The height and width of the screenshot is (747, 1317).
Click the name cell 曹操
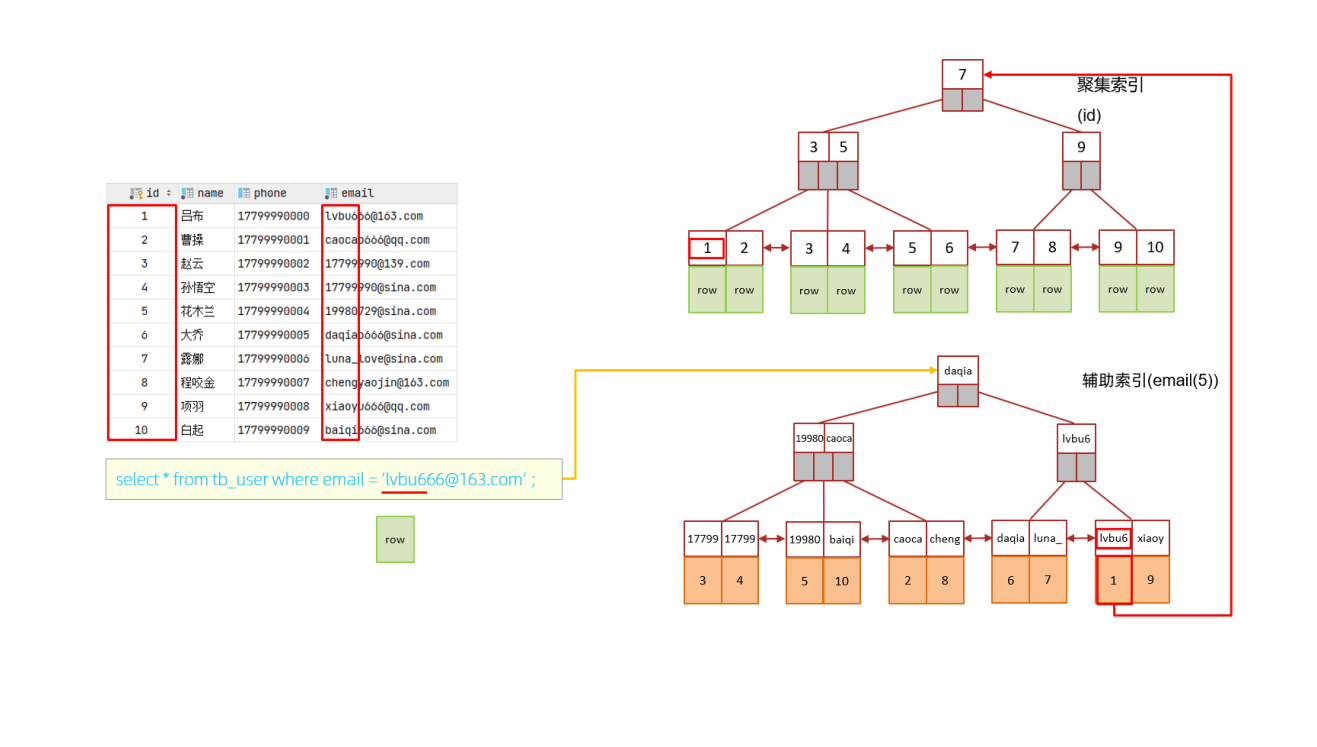192,240
